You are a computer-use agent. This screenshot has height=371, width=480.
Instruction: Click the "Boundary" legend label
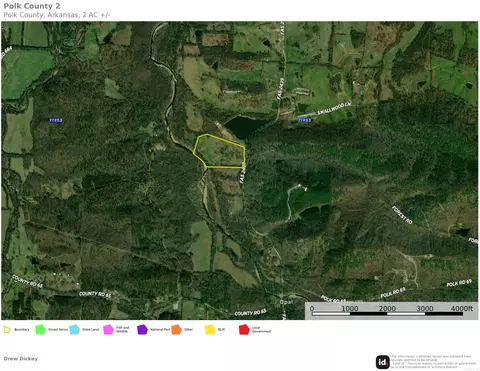(22, 330)
